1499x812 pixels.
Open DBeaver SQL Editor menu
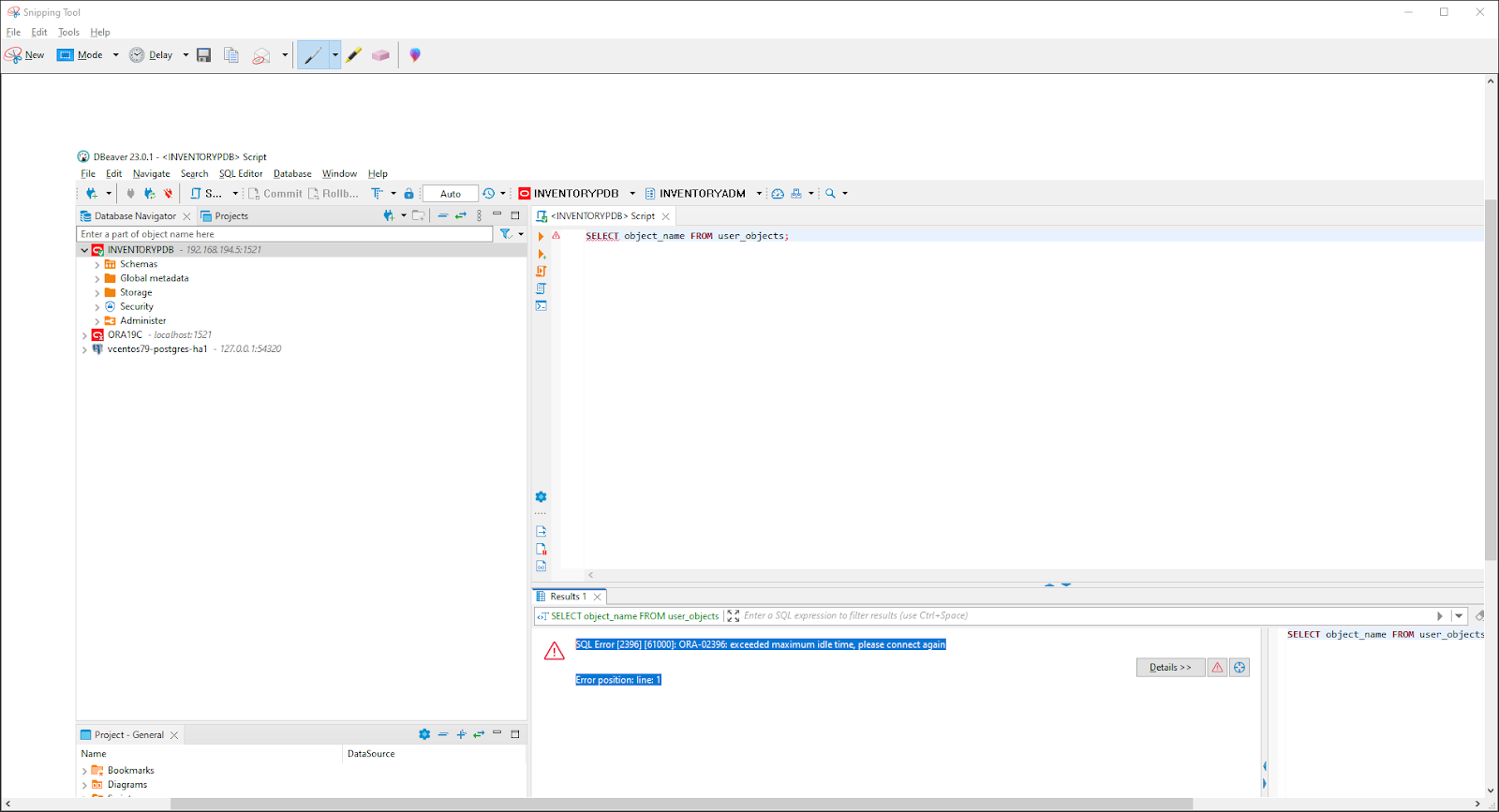(241, 173)
